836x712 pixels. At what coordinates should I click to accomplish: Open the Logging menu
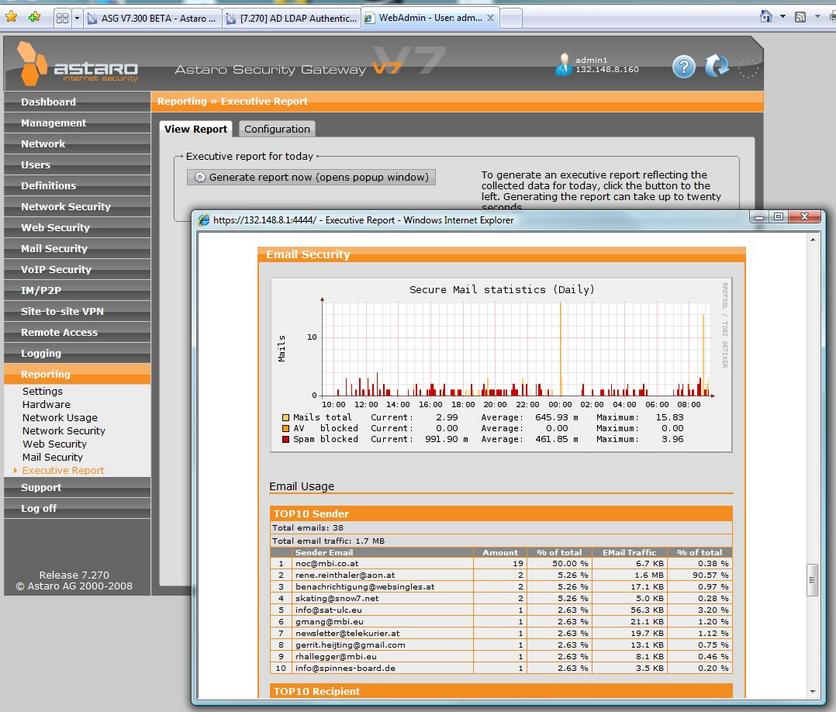point(77,353)
